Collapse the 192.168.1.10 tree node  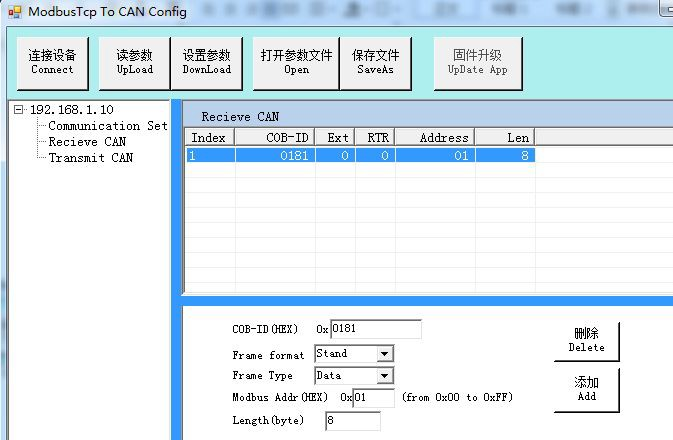coord(18,109)
